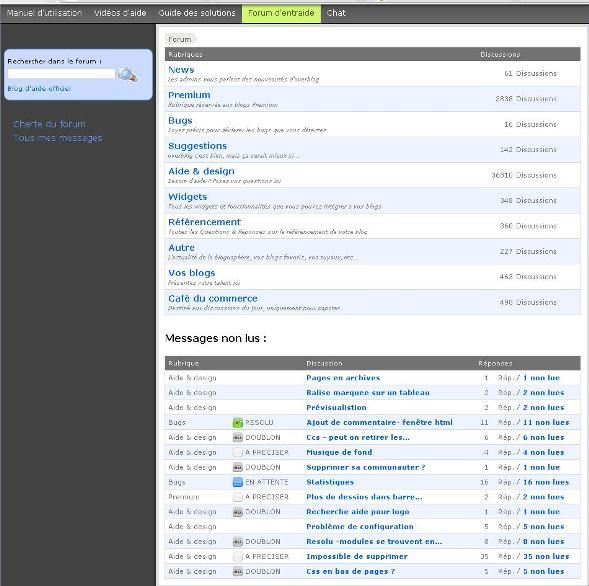Click A PRECISER icon beside Musique de fond
Viewport: 589px width, 586px height.
click(x=237, y=452)
